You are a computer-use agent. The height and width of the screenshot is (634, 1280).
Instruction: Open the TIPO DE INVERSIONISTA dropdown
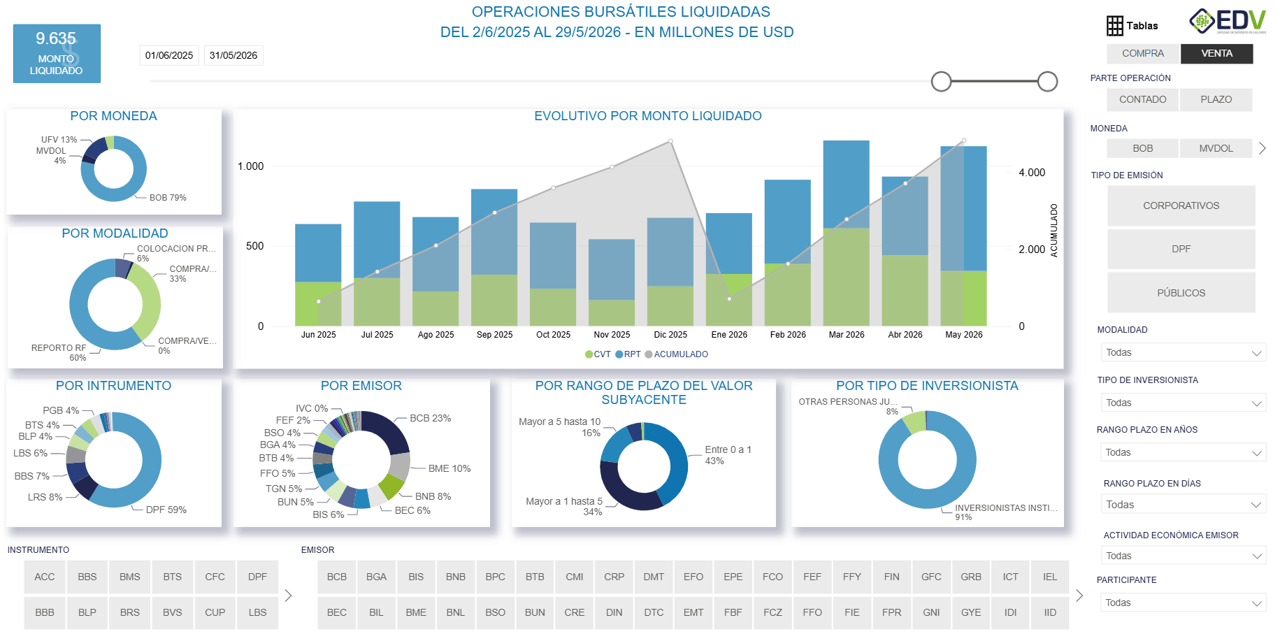(x=1183, y=402)
